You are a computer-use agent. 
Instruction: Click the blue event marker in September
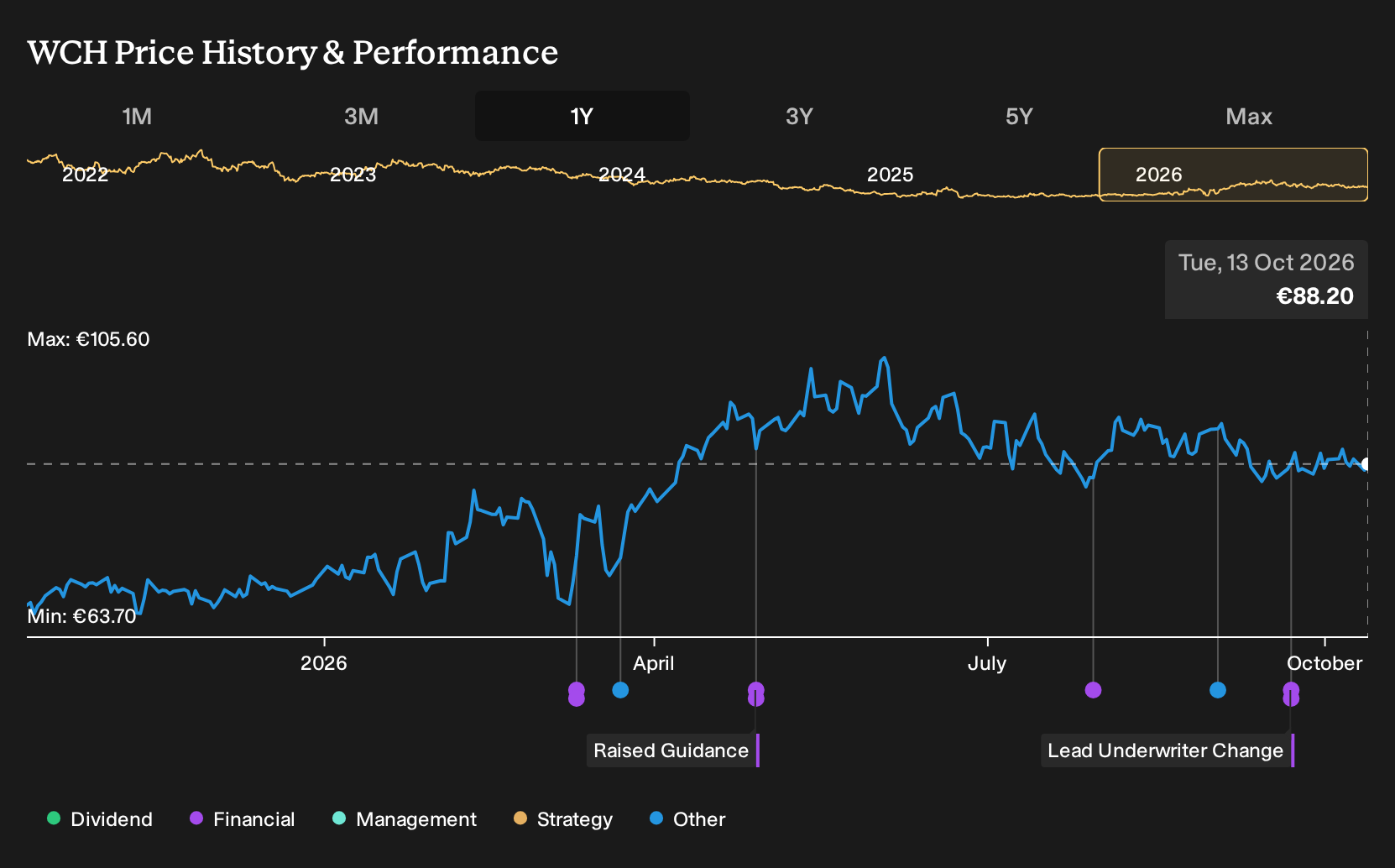pos(1218,690)
